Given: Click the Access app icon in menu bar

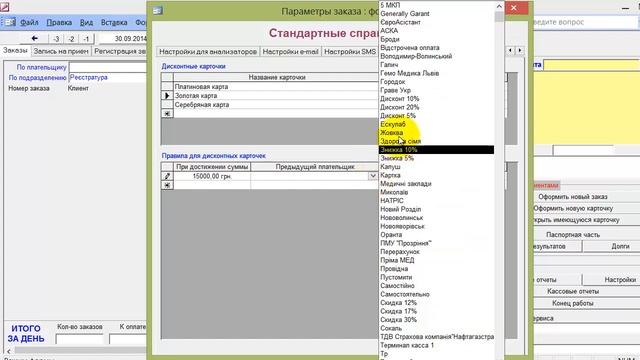Looking at the screenshot, I should pyautogui.click(x=10, y=22).
